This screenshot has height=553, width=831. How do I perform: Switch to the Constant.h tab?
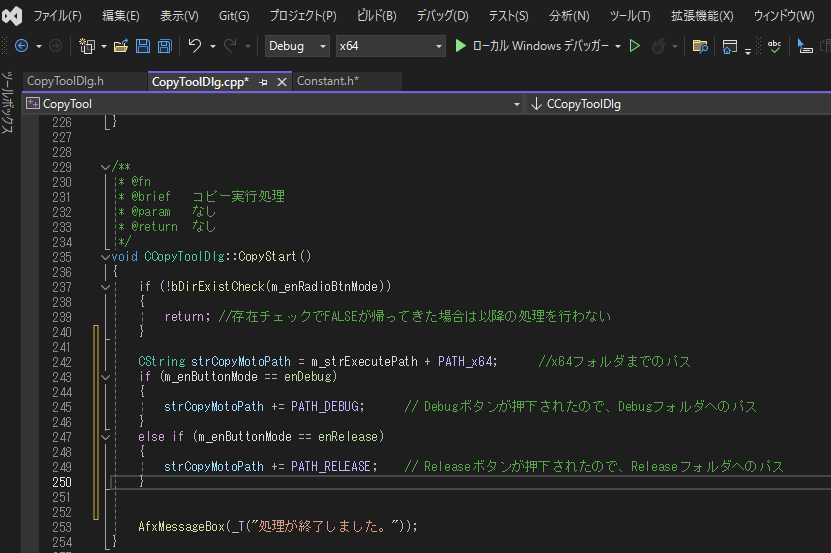click(327, 82)
